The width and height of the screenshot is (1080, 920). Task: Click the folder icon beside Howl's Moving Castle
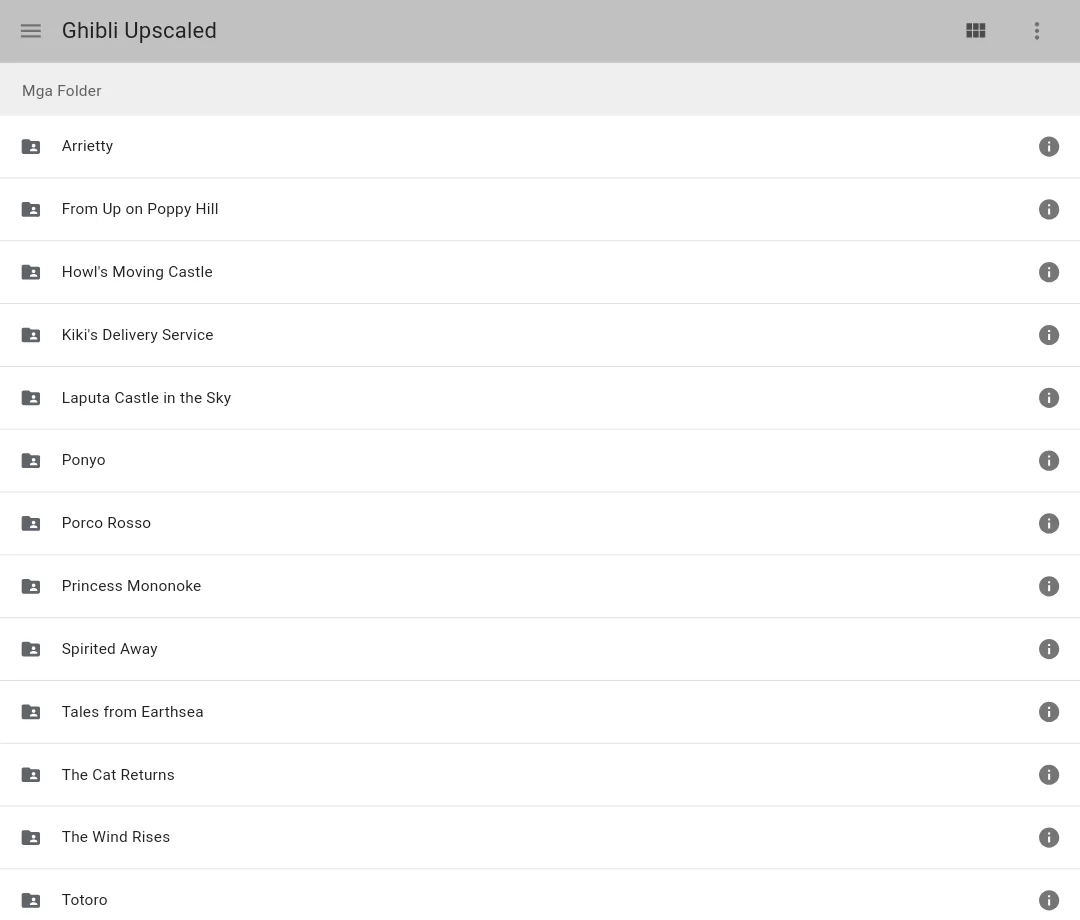click(31, 272)
